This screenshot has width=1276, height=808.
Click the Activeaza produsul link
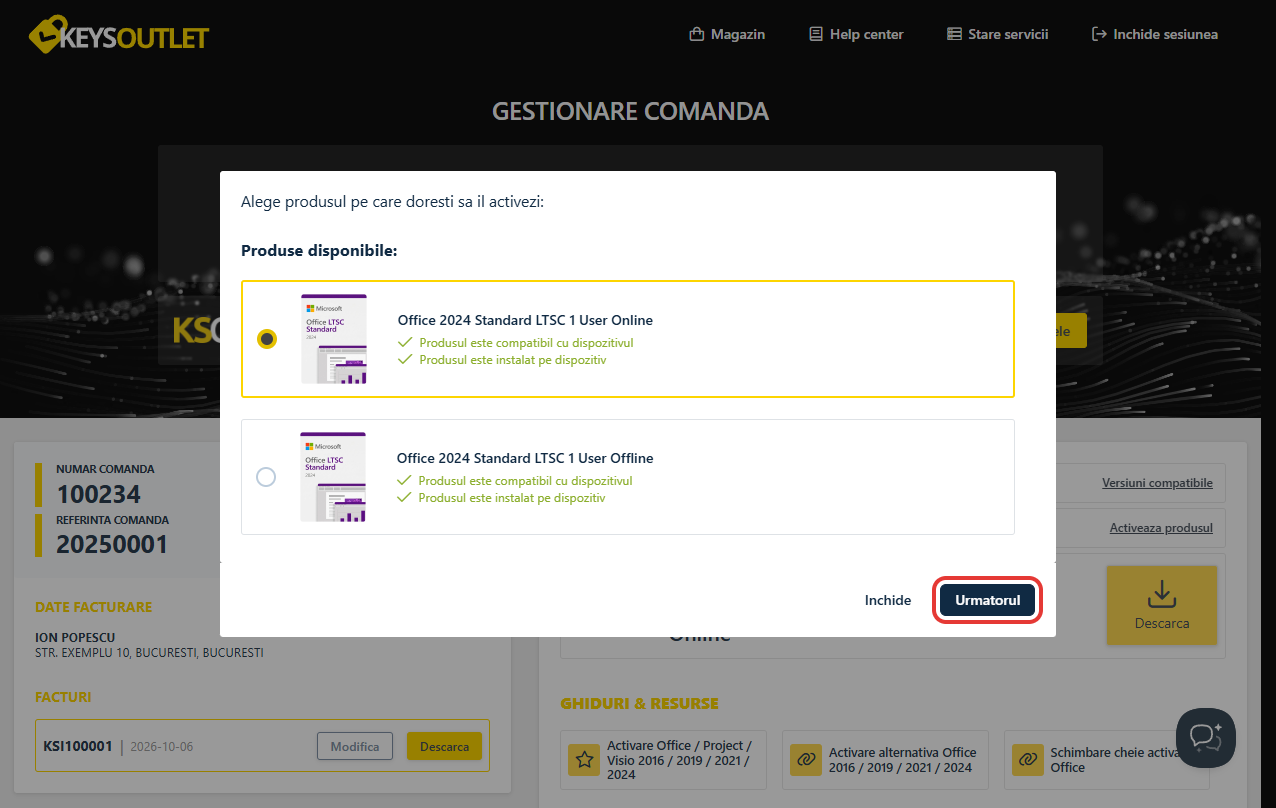pyautogui.click(x=1161, y=528)
